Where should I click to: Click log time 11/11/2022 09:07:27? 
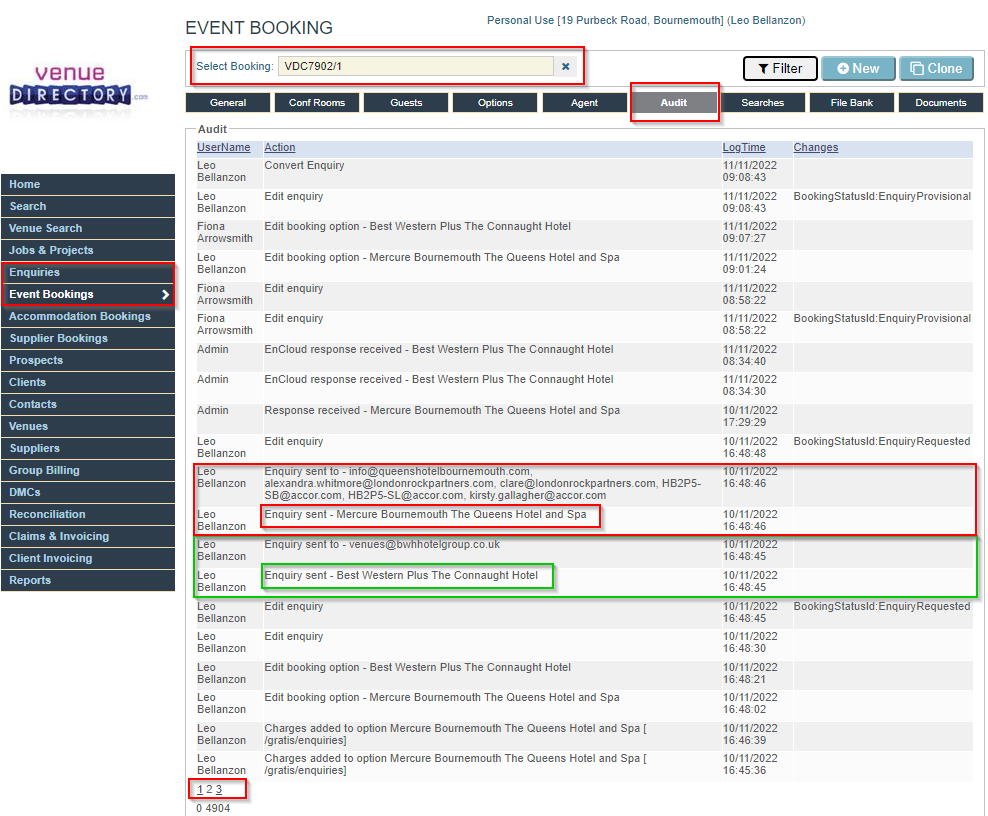750,233
